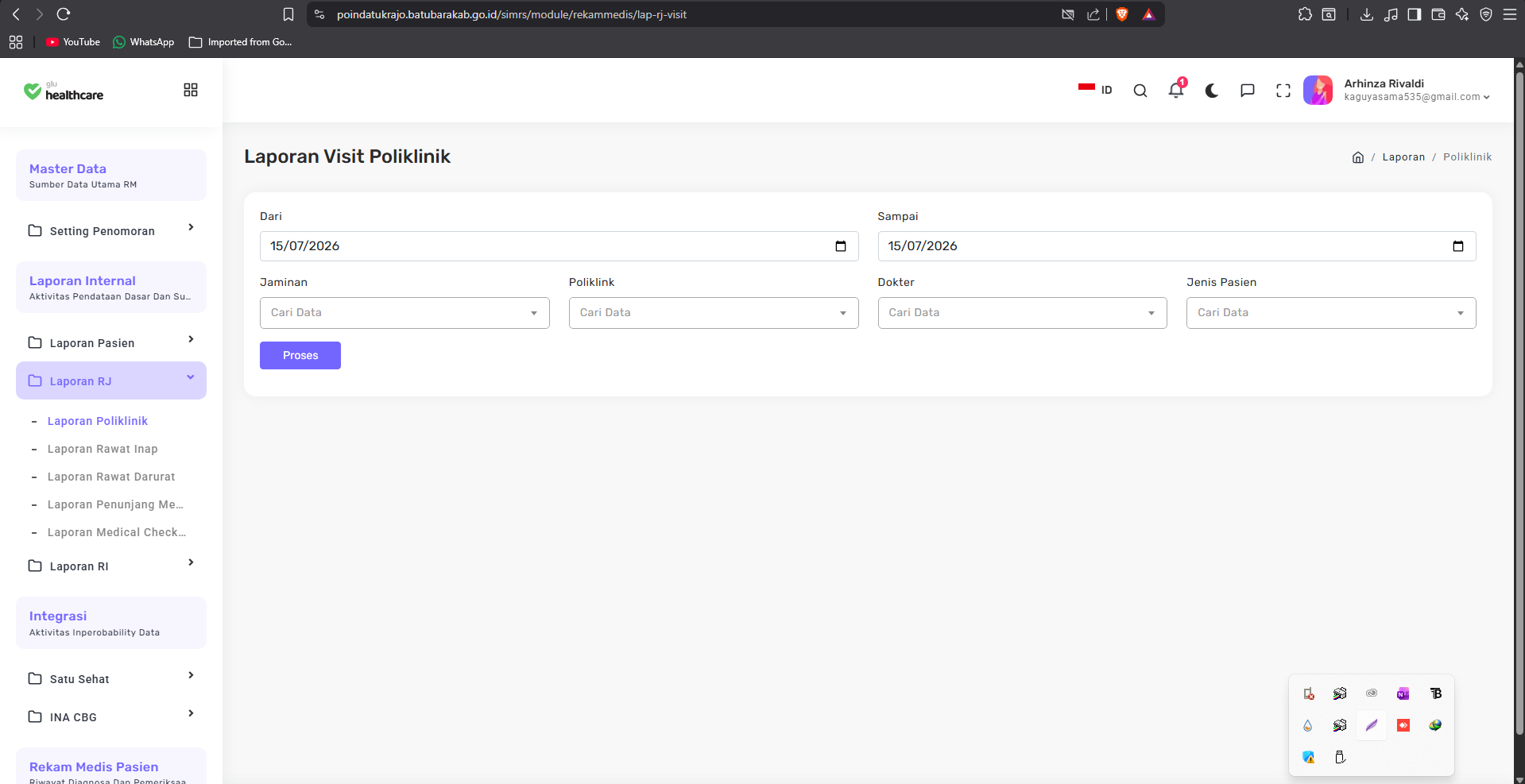Expand Laporan Pasien menu
The width and height of the screenshot is (1525, 784).
point(111,342)
